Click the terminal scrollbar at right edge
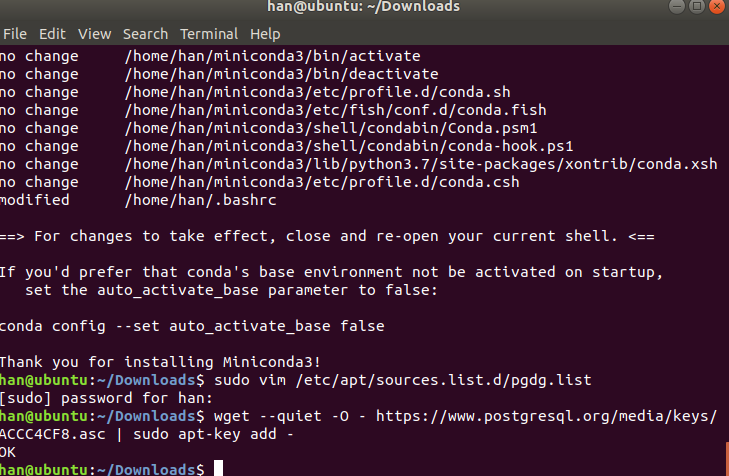 coord(727,458)
